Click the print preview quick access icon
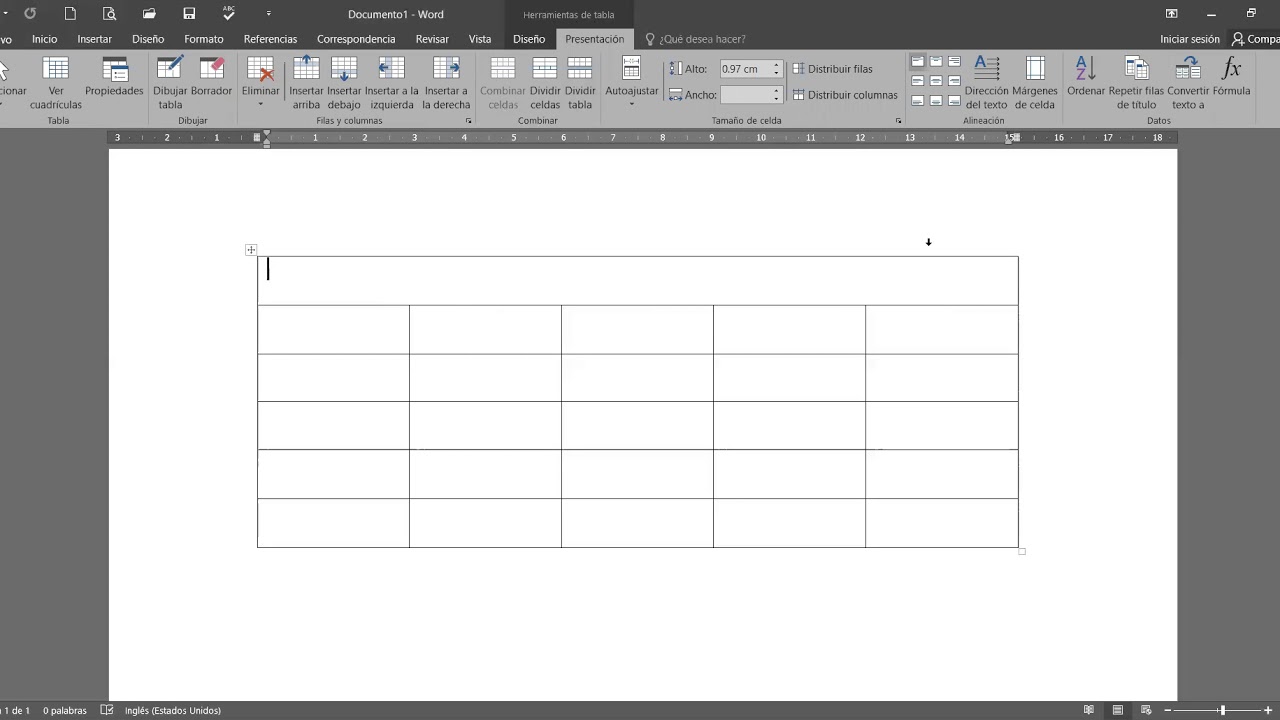This screenshot has width=1280, height=720. [109, 14]
